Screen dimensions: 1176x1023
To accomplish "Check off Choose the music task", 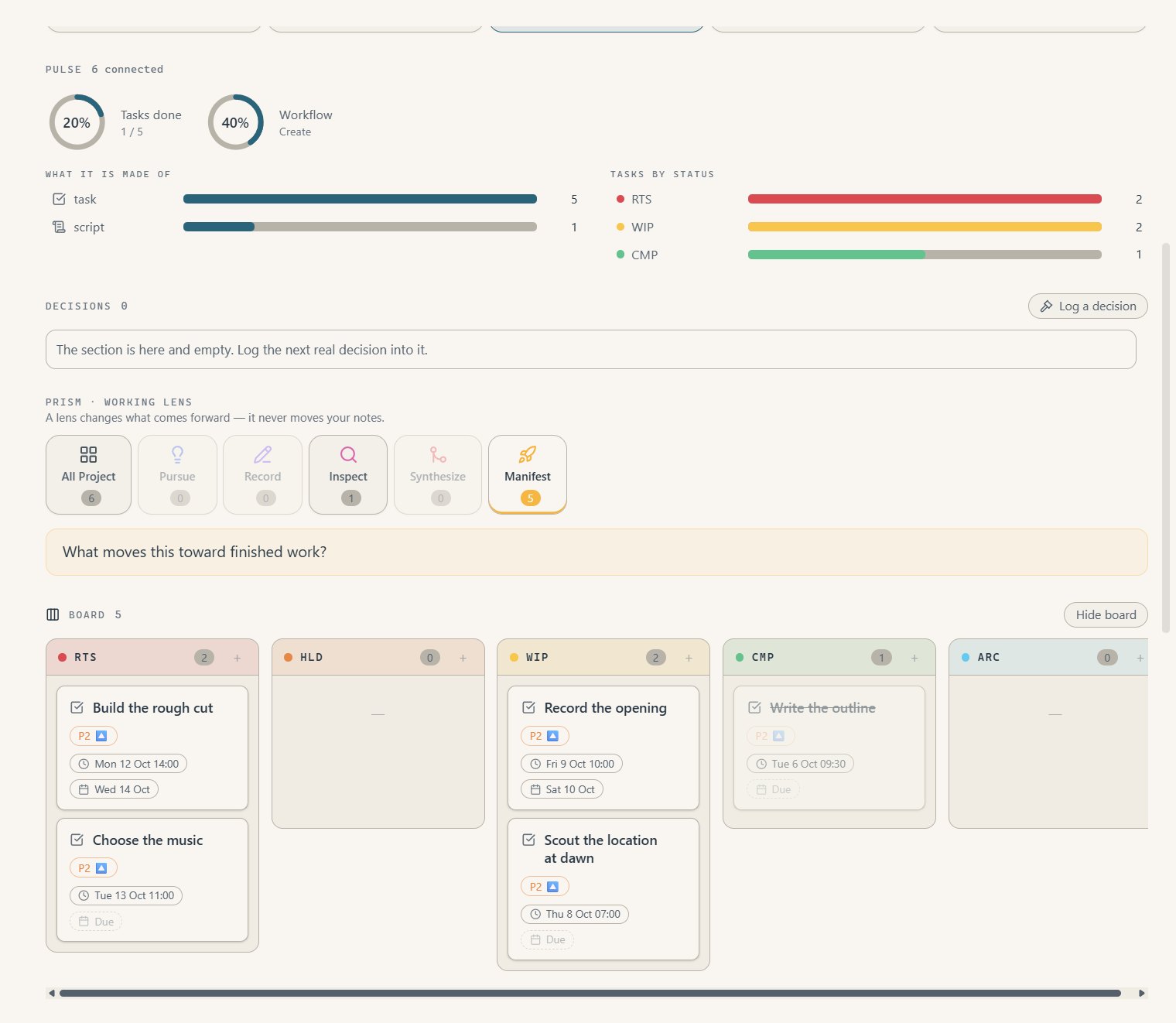I will (77, 840).
